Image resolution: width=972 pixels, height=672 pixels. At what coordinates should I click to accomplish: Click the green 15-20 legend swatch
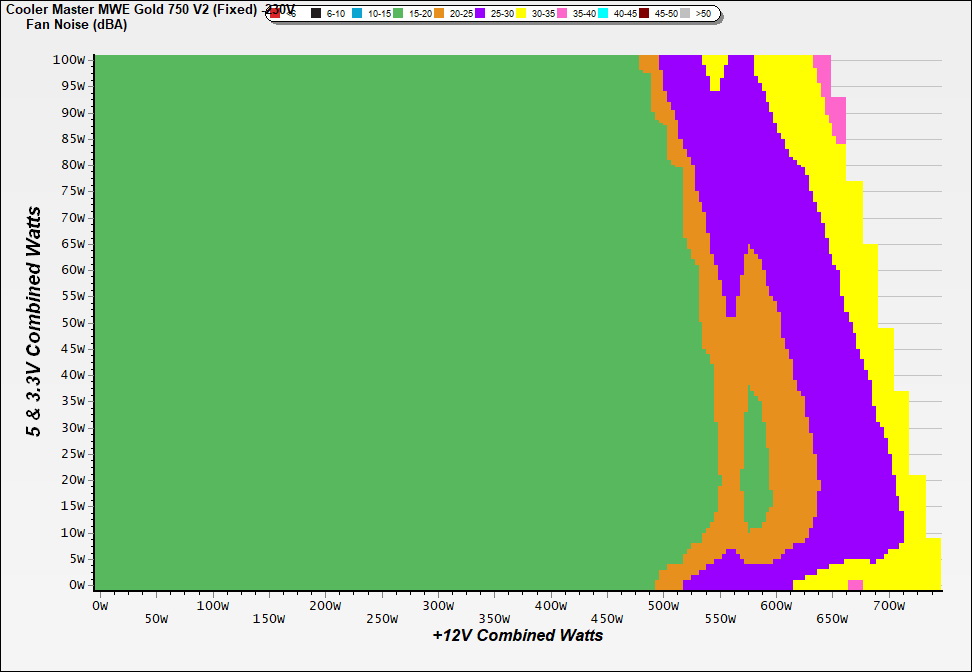[398, 14]
